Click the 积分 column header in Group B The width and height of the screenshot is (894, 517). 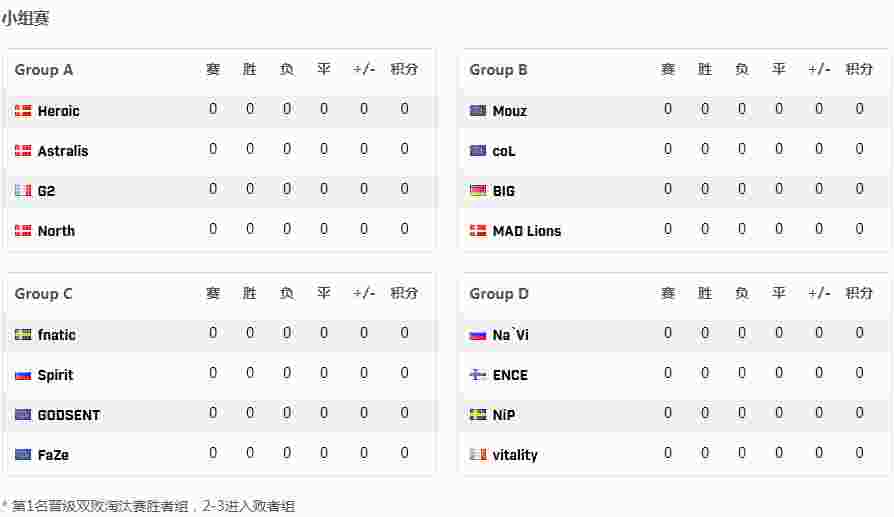pos(859,69)
